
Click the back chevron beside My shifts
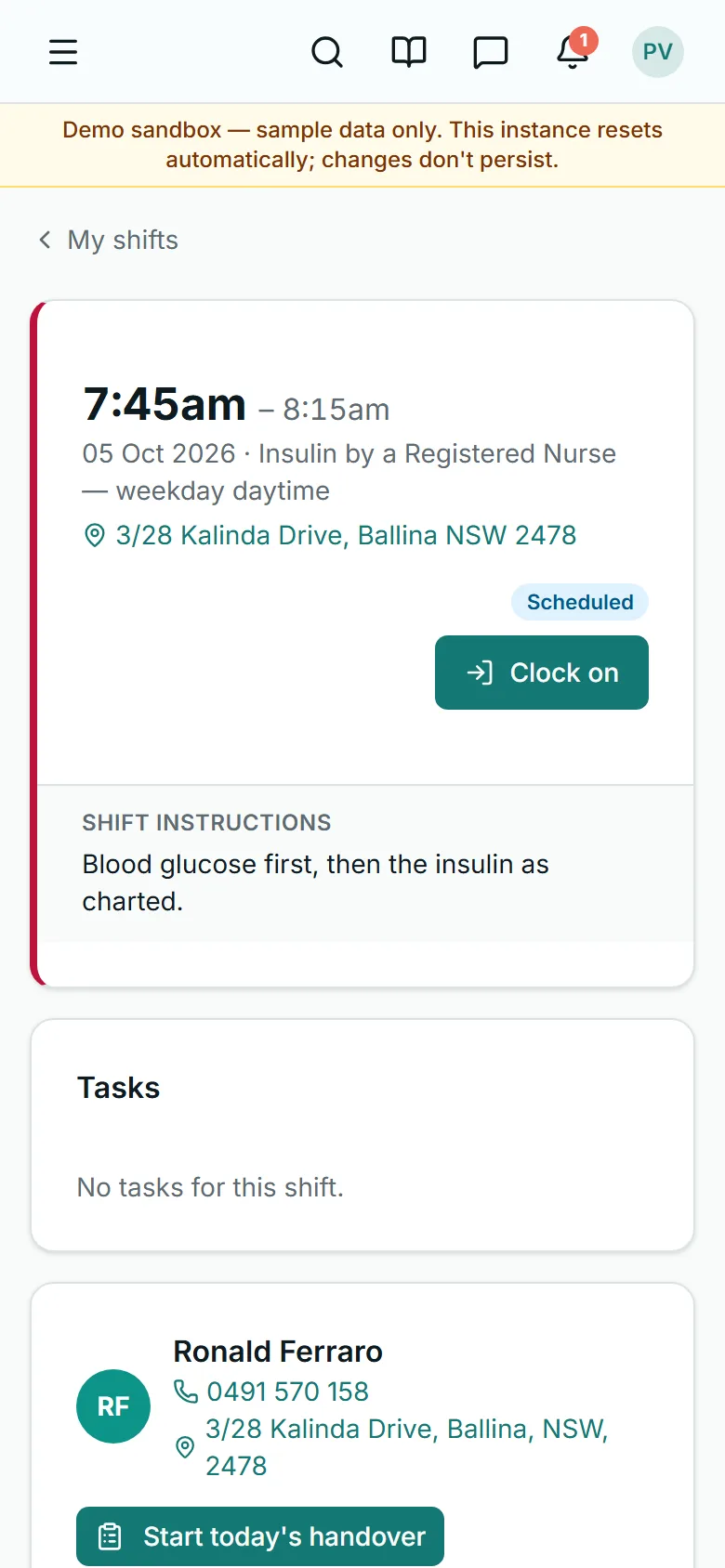(x=45, y=240)
